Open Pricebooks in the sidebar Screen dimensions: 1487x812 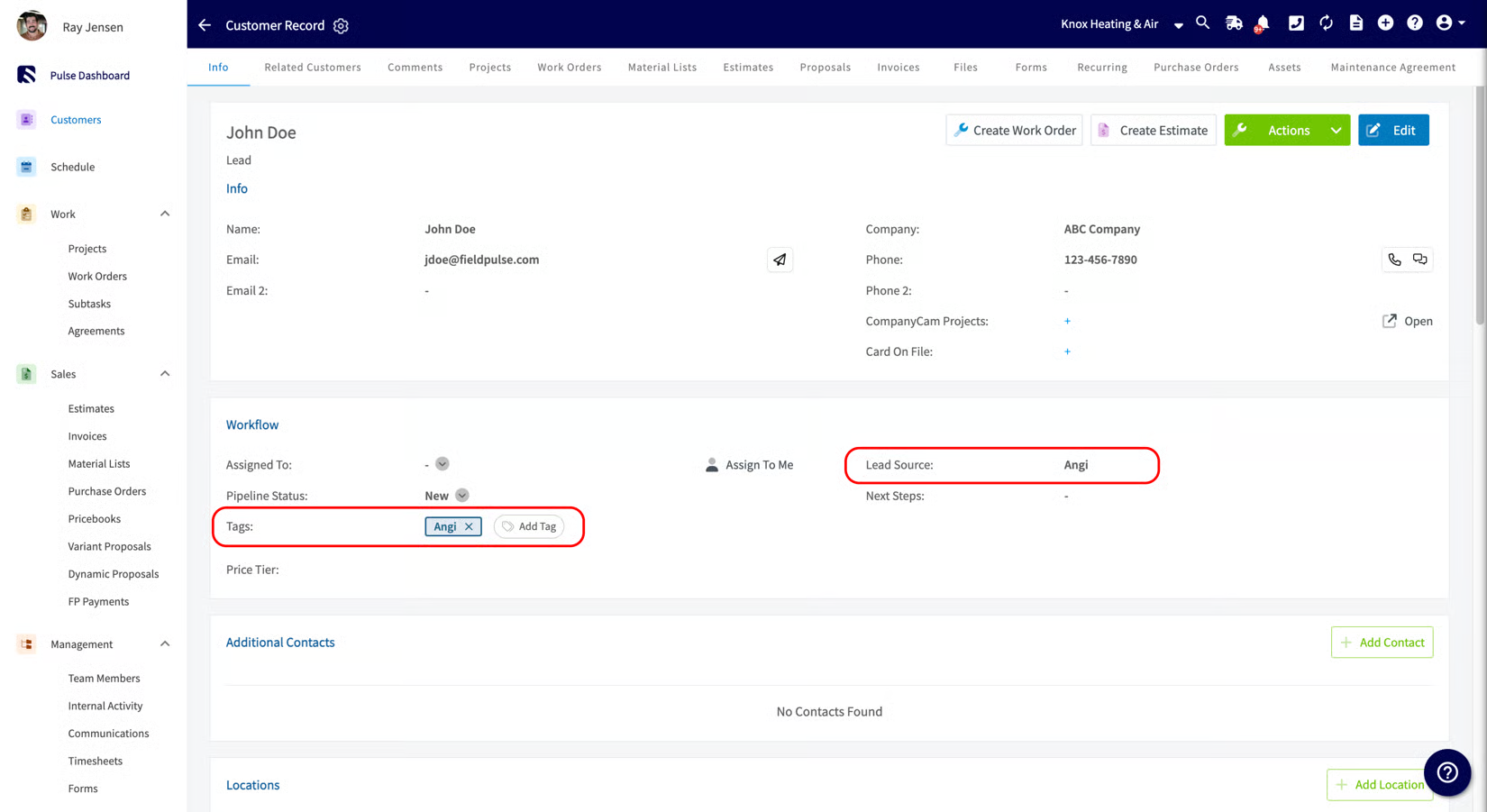click(x=95, y=519)
